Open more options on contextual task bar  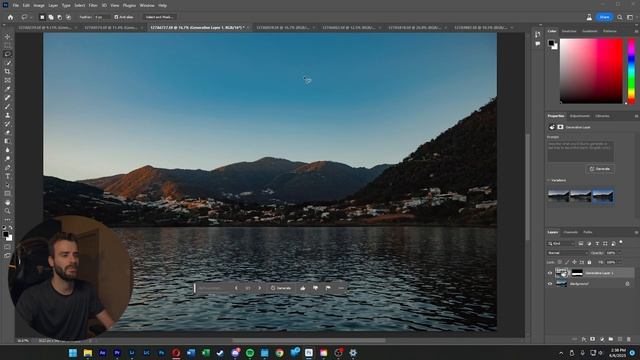(x=341, y=288)
